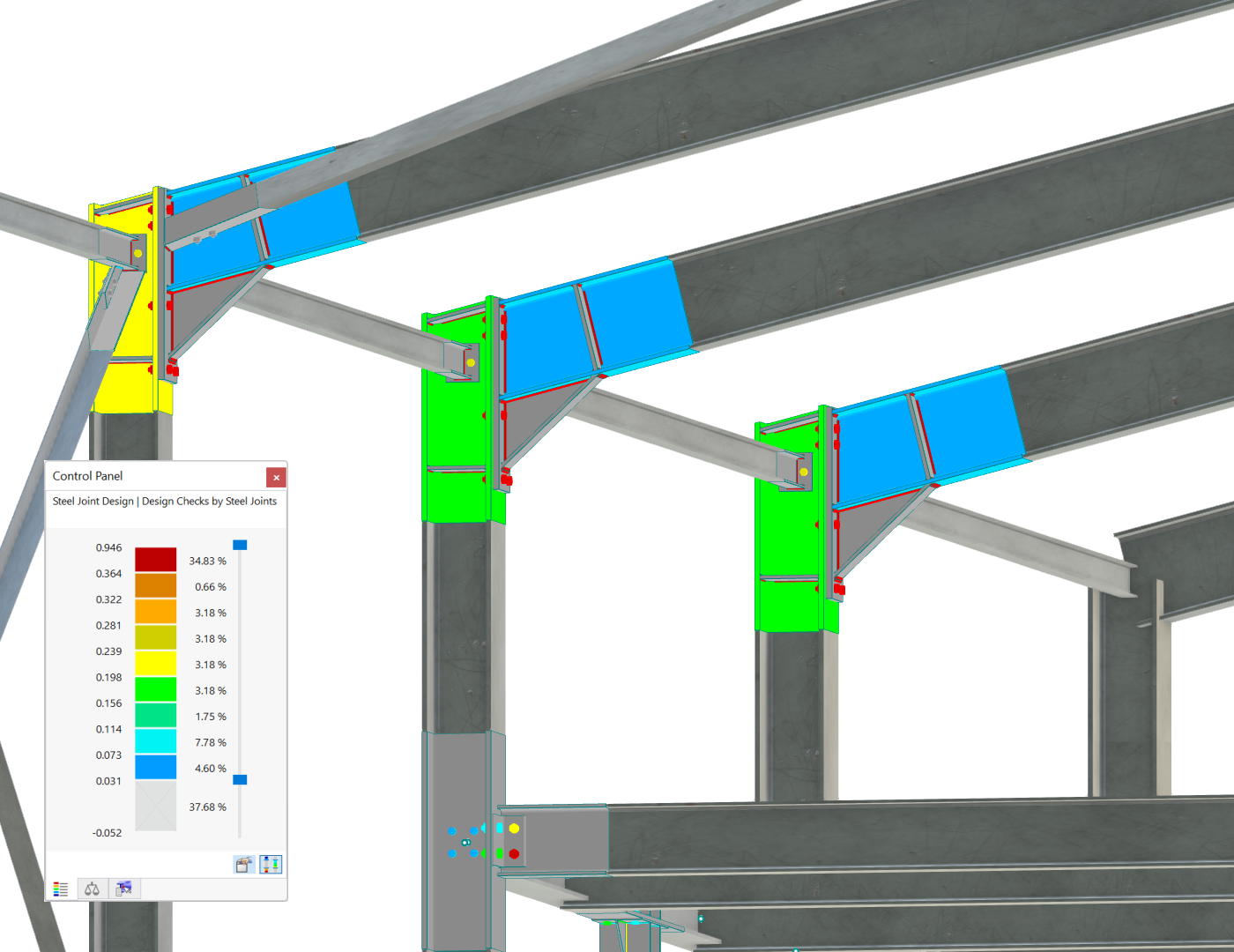The image size is (1234, 952).
Task: Select the dark red color swatch
Action: (x=155, y=560)
